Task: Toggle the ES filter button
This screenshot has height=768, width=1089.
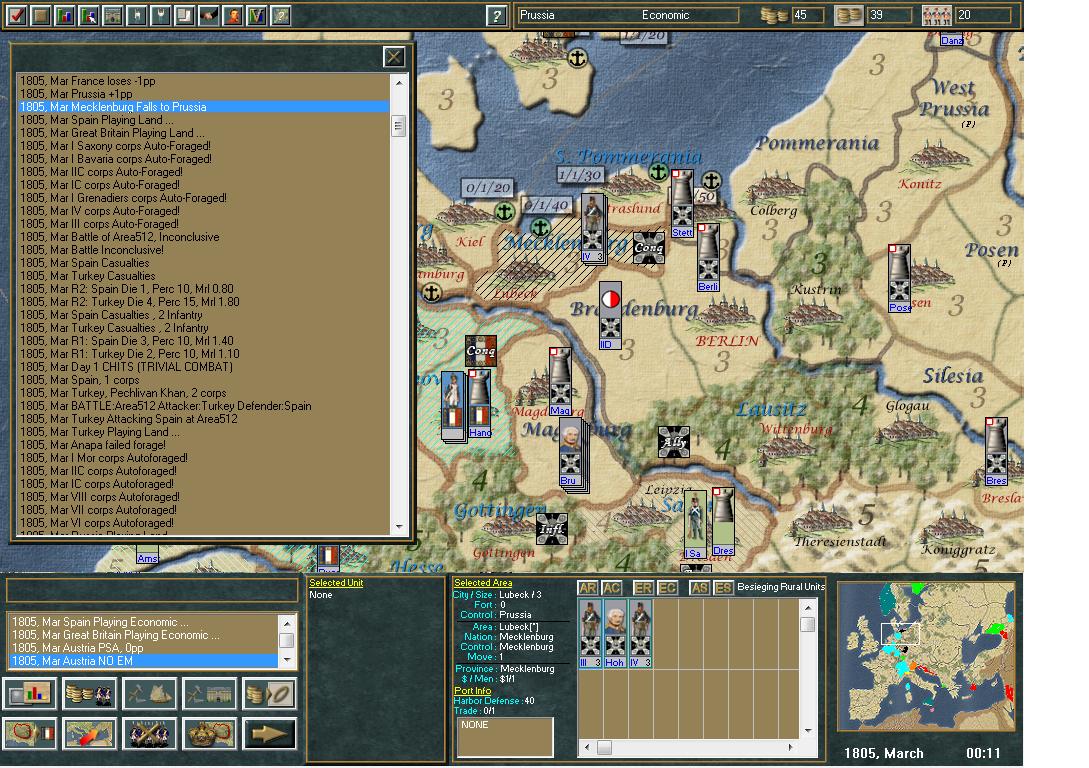Action: 723,588
